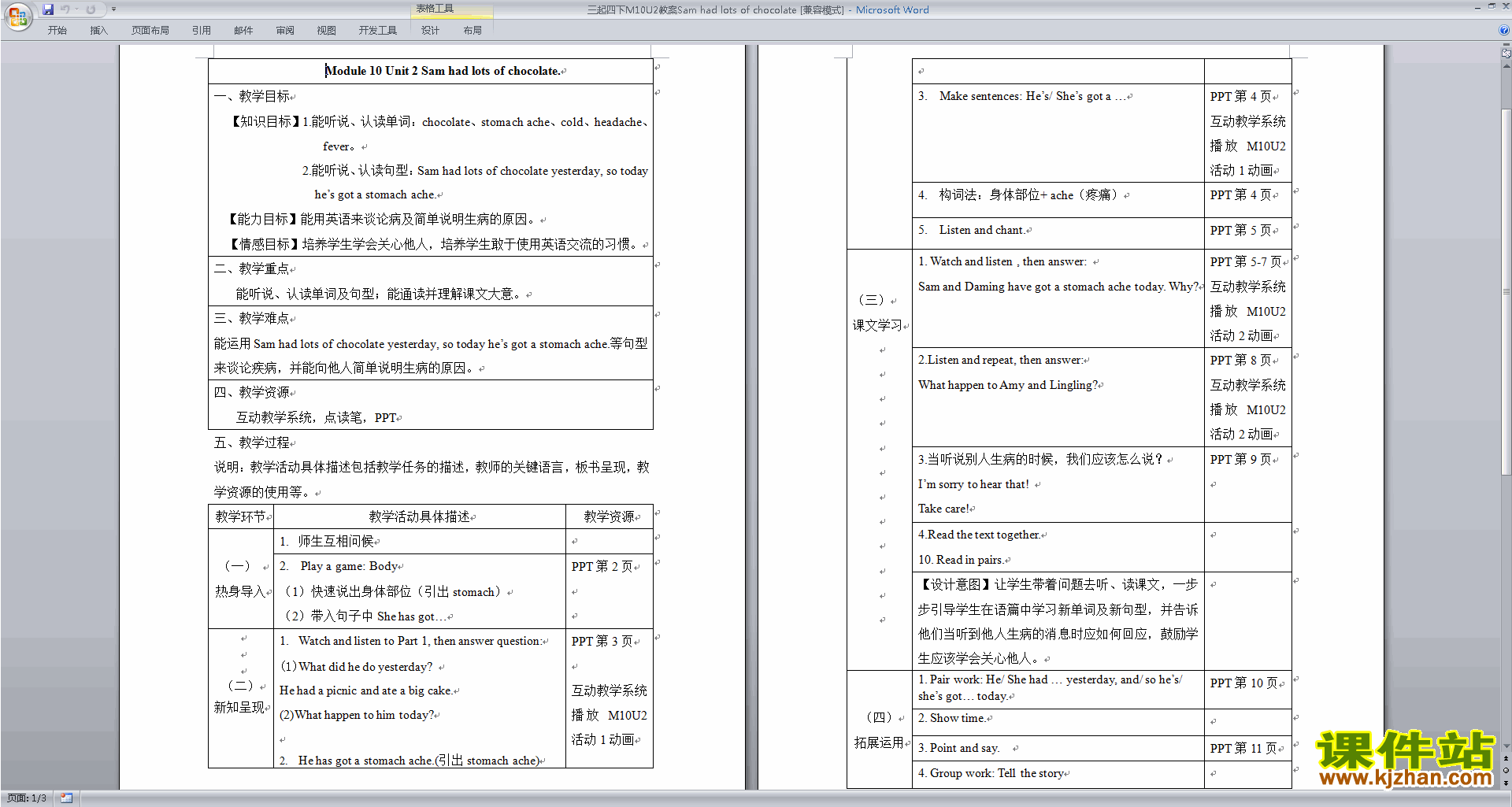Customize the Quick Access Toolbar dropdown

(113, 9)
